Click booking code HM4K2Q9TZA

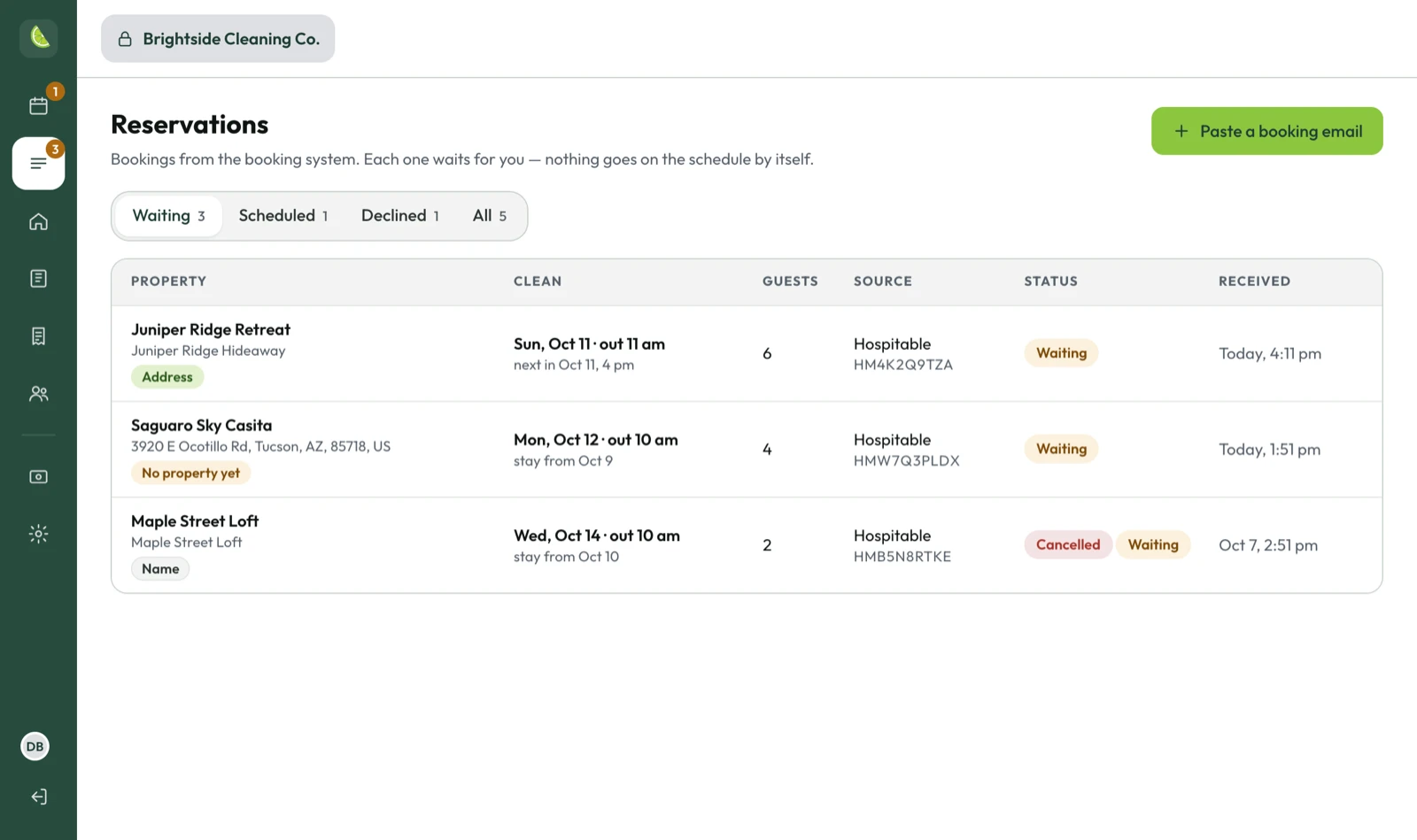pos(903,365)
